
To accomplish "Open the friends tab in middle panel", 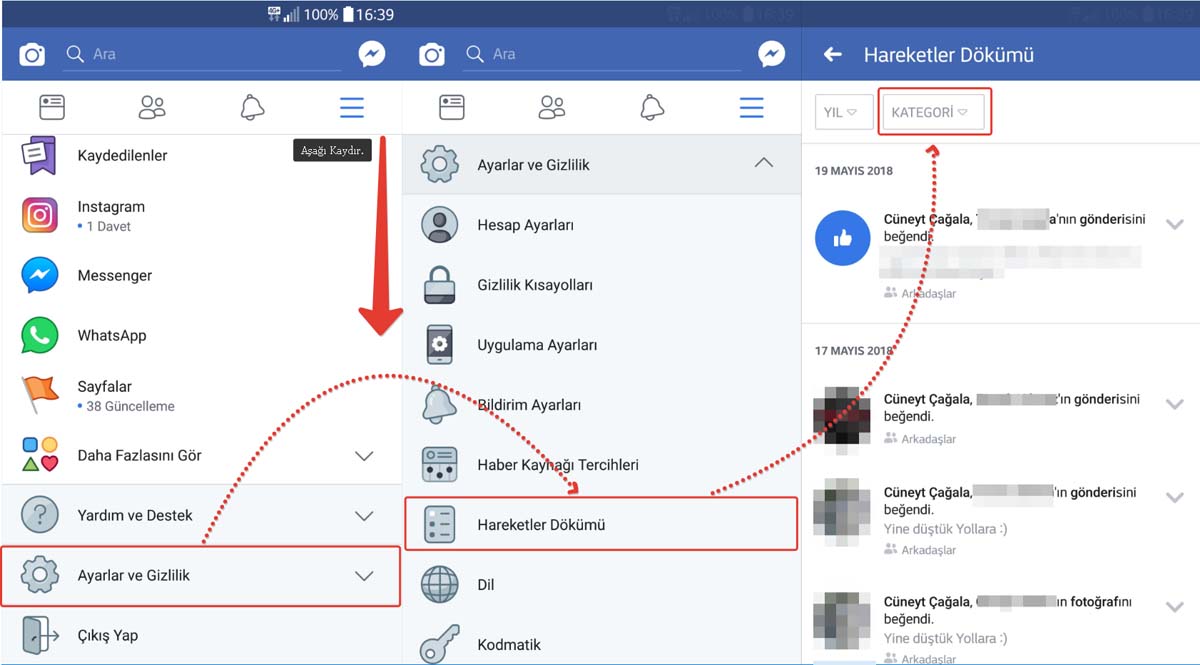I will 551,107.
